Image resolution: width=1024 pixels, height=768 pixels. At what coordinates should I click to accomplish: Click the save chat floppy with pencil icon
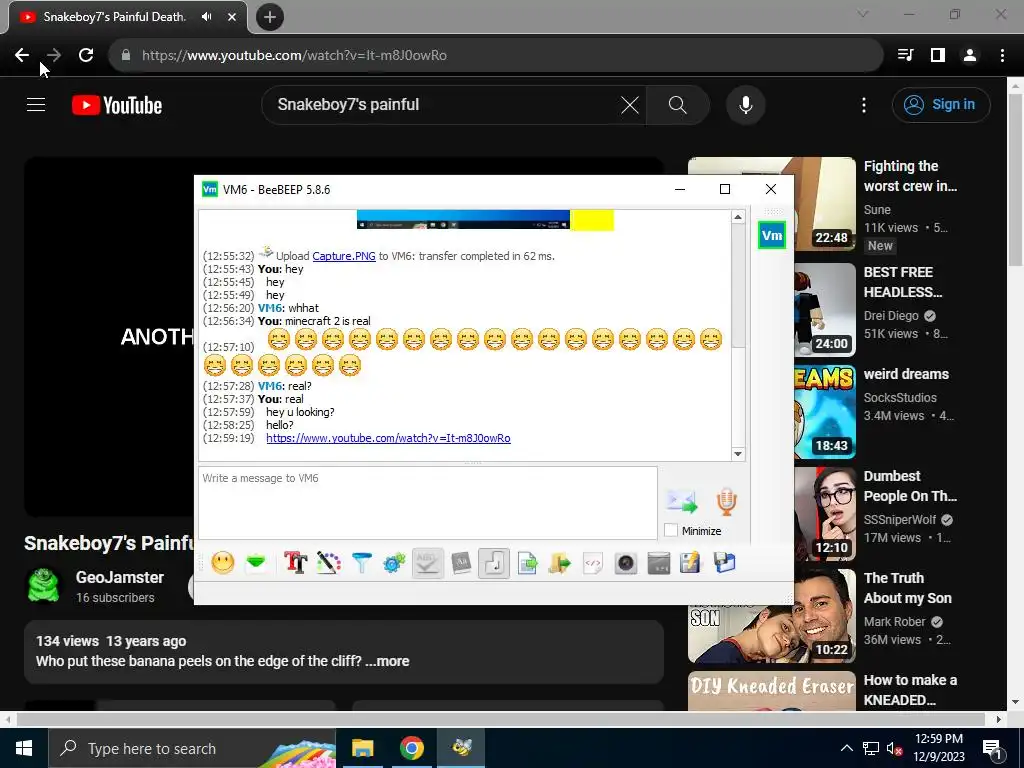[x=690, y=563]
